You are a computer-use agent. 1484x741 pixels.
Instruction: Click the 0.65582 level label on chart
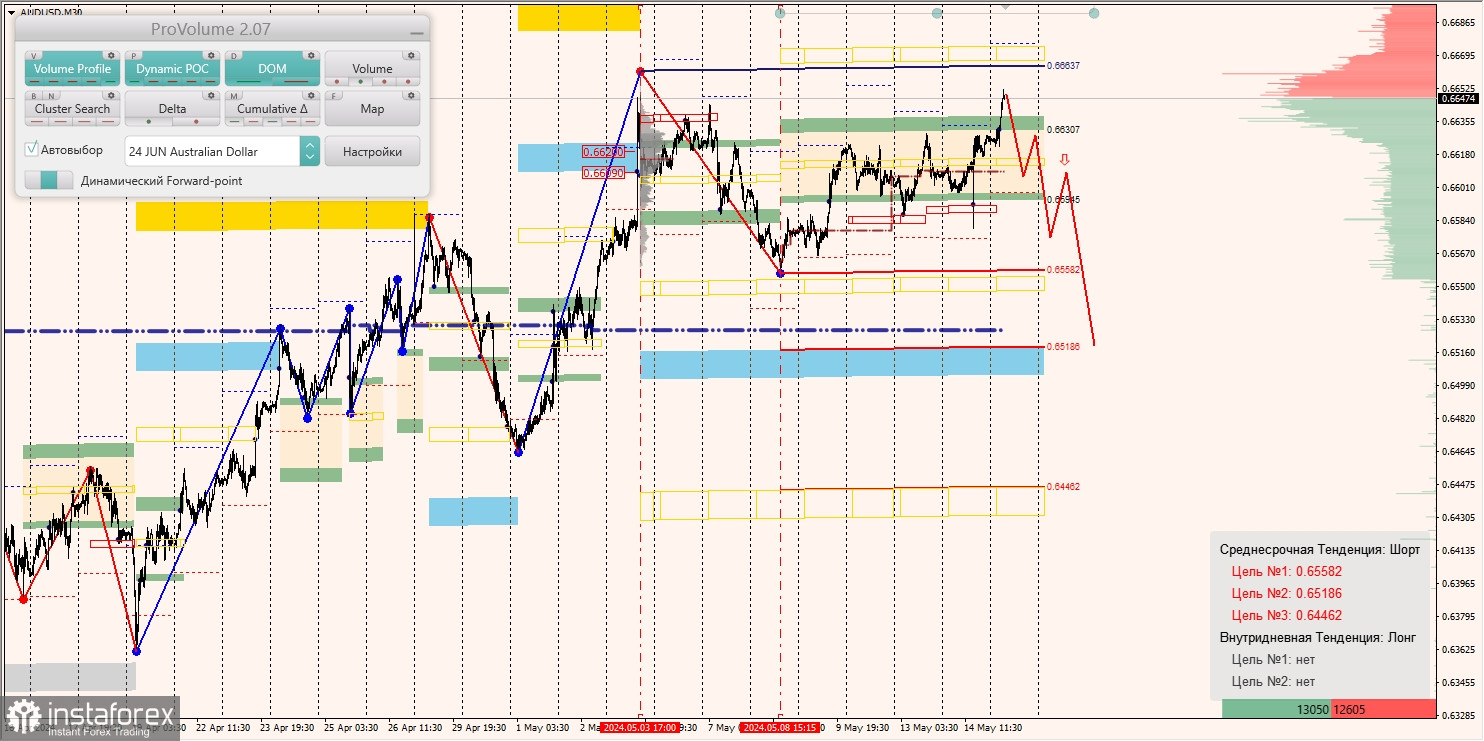coord(1063,270)
